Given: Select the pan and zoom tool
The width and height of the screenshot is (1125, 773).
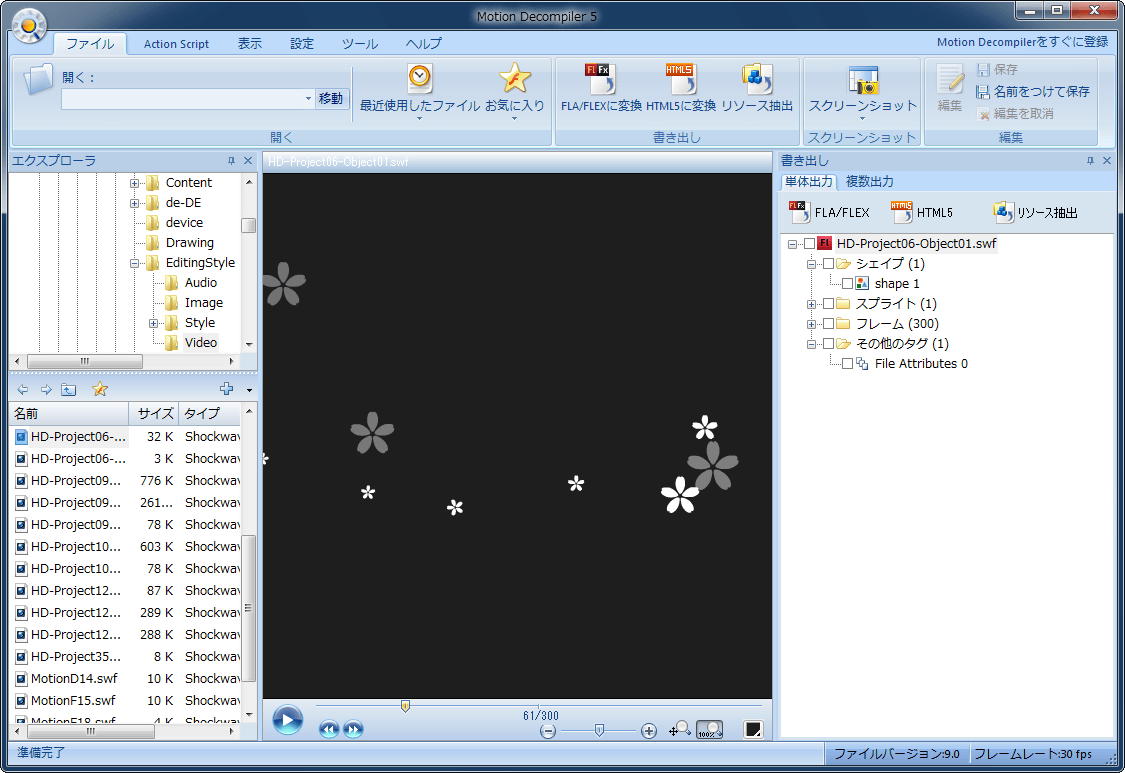Looking at the screenshot, I should [x=679, y=729].
